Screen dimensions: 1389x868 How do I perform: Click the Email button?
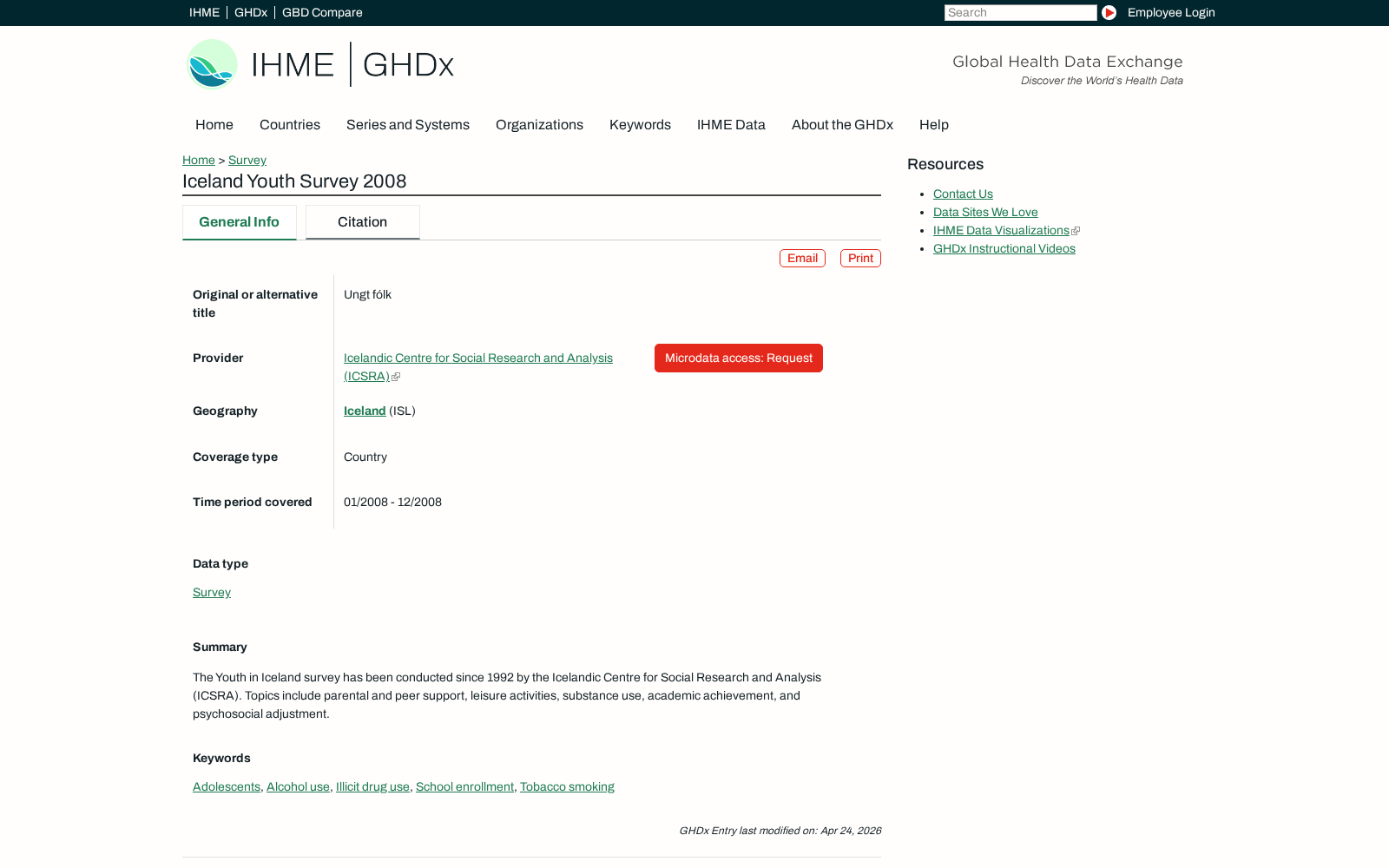pyautogui.click(x=802, y=259)
